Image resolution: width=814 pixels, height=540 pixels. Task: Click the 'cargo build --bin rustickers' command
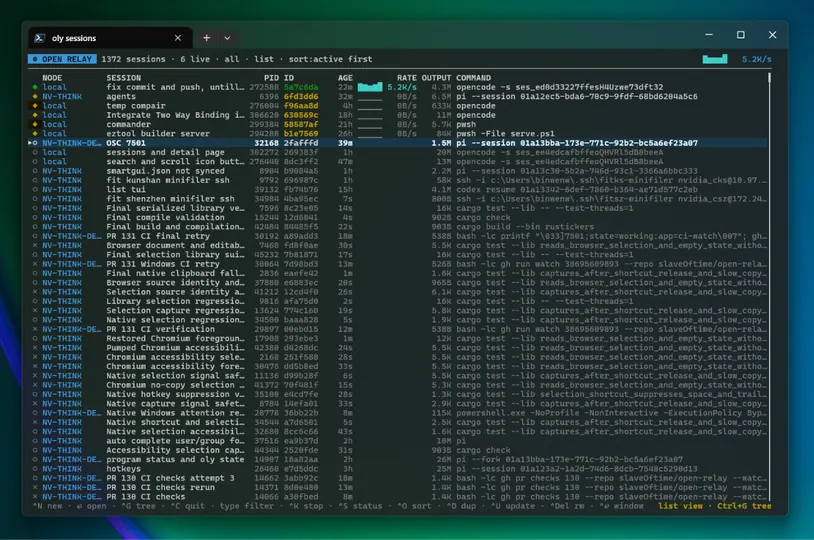point(525,227)
